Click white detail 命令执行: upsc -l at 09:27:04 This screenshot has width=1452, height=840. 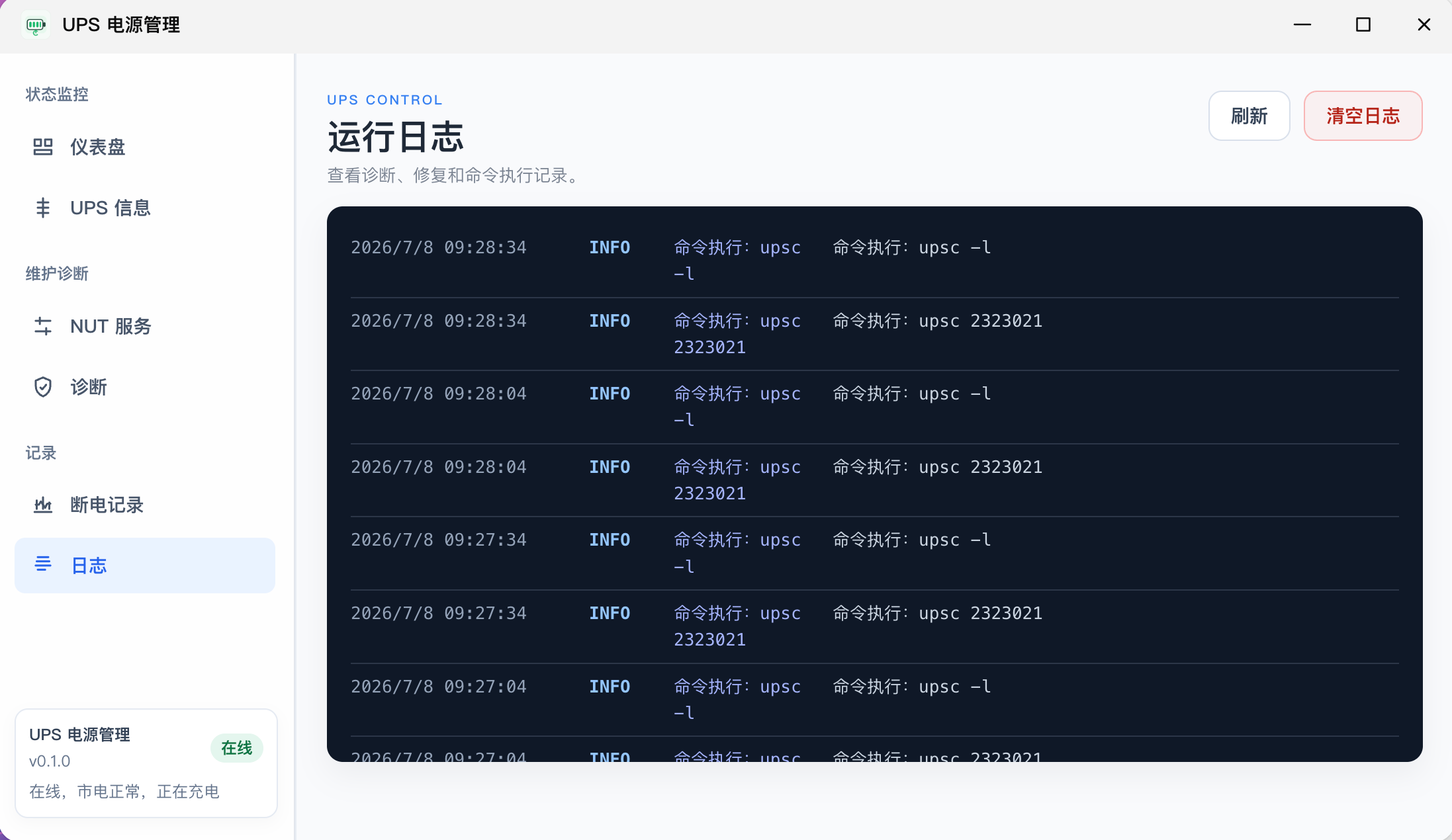pos(912,687)
